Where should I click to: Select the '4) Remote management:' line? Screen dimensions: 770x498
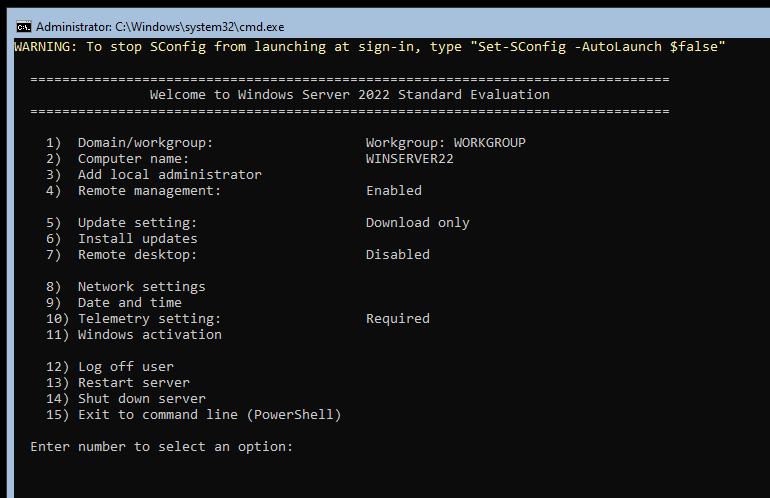pyautogui.click(x=134, y=191)
